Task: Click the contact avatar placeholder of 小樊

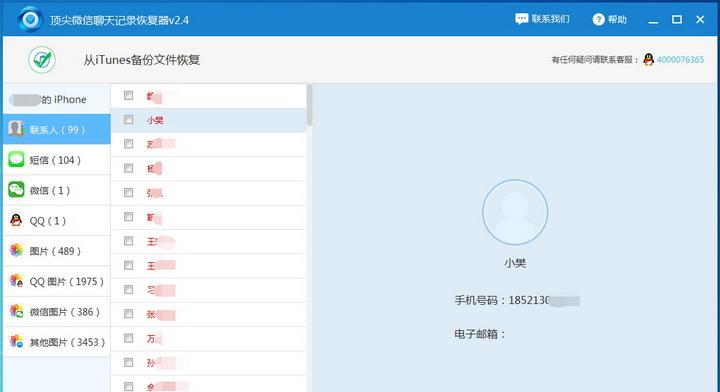Action: pos(515,212)
